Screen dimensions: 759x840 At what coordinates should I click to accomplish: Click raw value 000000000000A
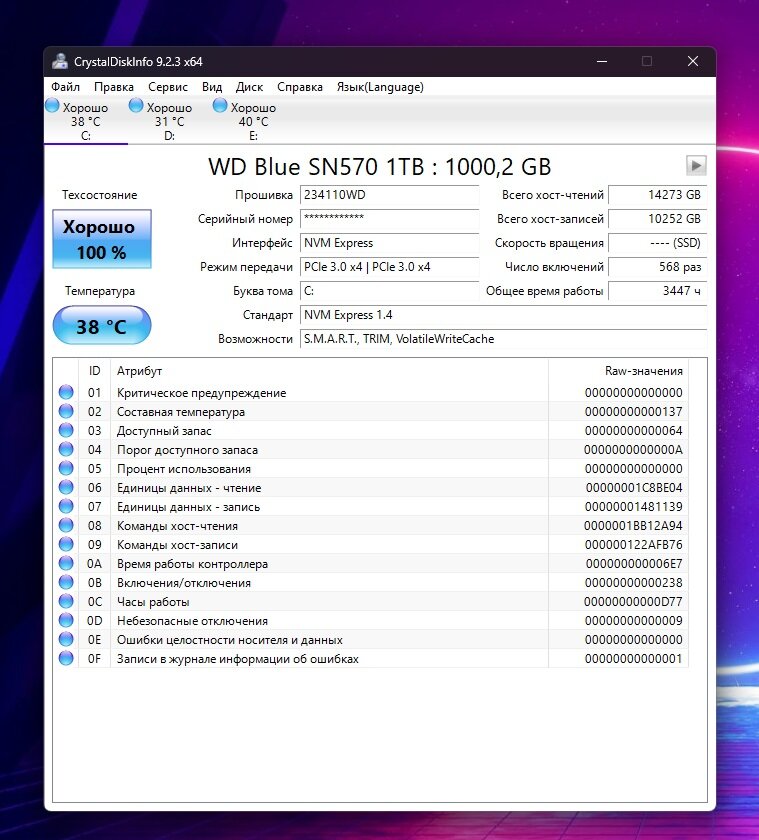click(x=633, y=449)
